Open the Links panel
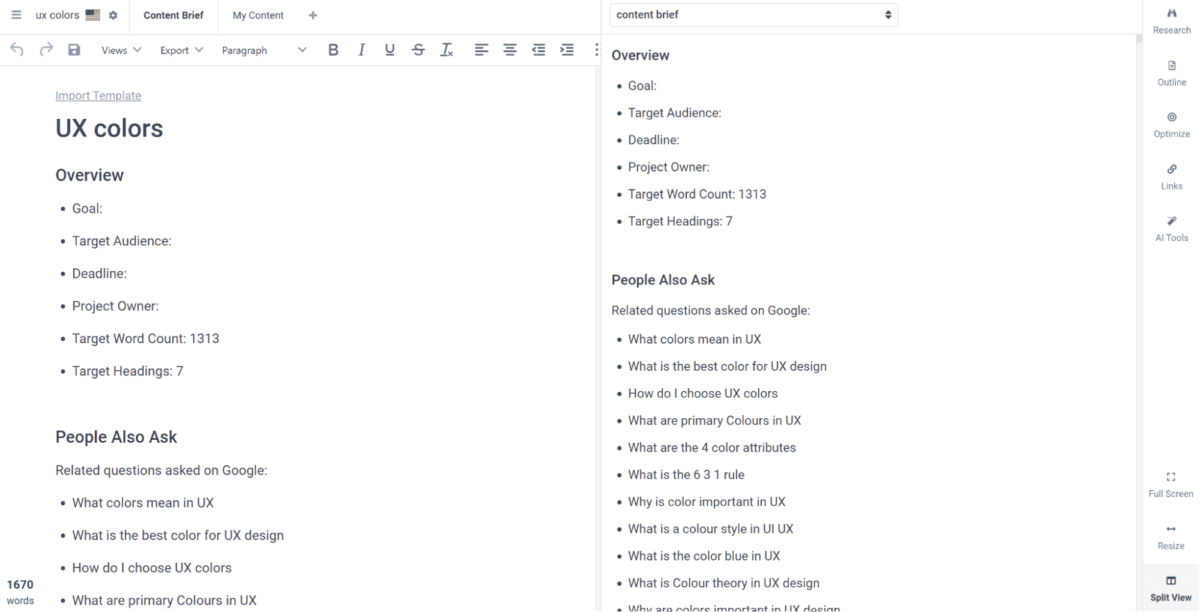Viewport: 1200px width, 612px height. pyautogui.click(x=1170, y=177)
